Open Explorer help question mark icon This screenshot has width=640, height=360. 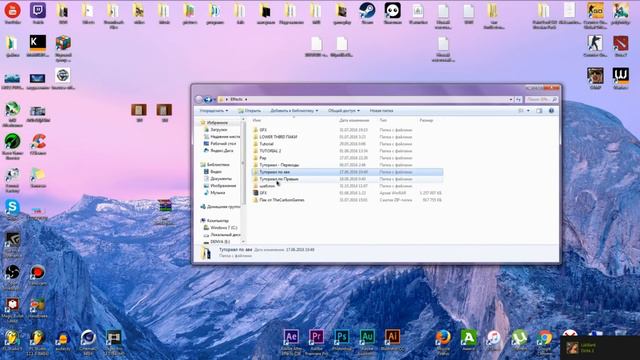[x=551, y=111]
